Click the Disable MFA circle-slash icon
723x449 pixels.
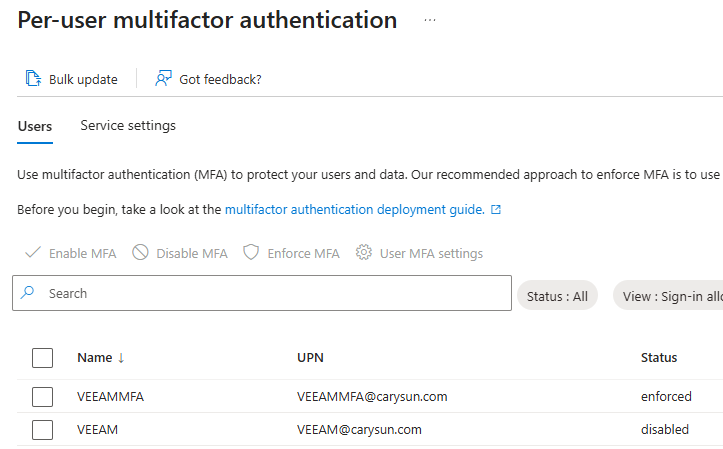point(140,253)
